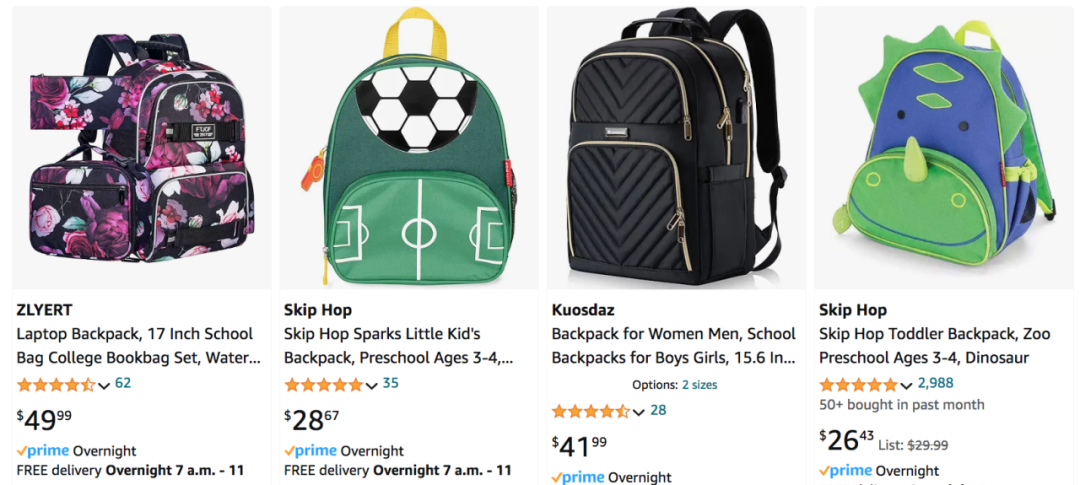Expand rating chevron for Skip Hop Sparks
The image size is (1080, 485).
pyautogui.click(x=371, y=385)
